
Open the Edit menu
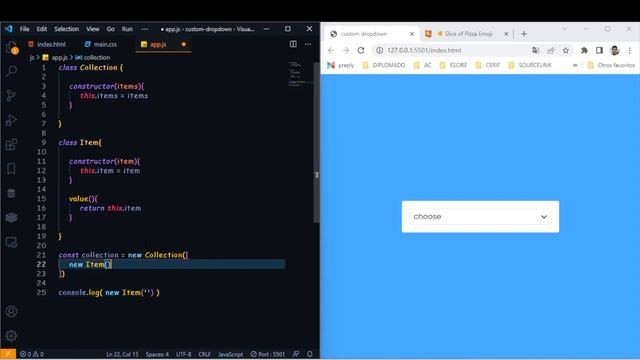[x=42, y=29]
